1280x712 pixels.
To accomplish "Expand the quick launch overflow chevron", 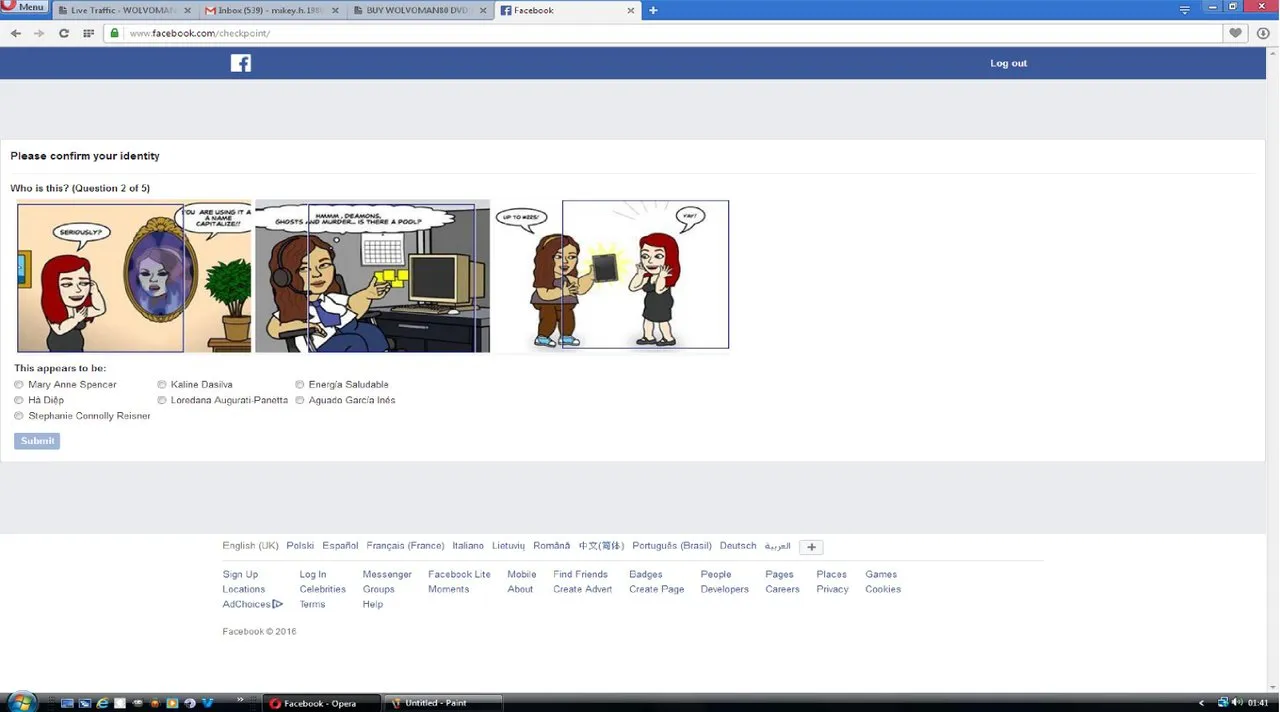I will click(x=240, y=698).
